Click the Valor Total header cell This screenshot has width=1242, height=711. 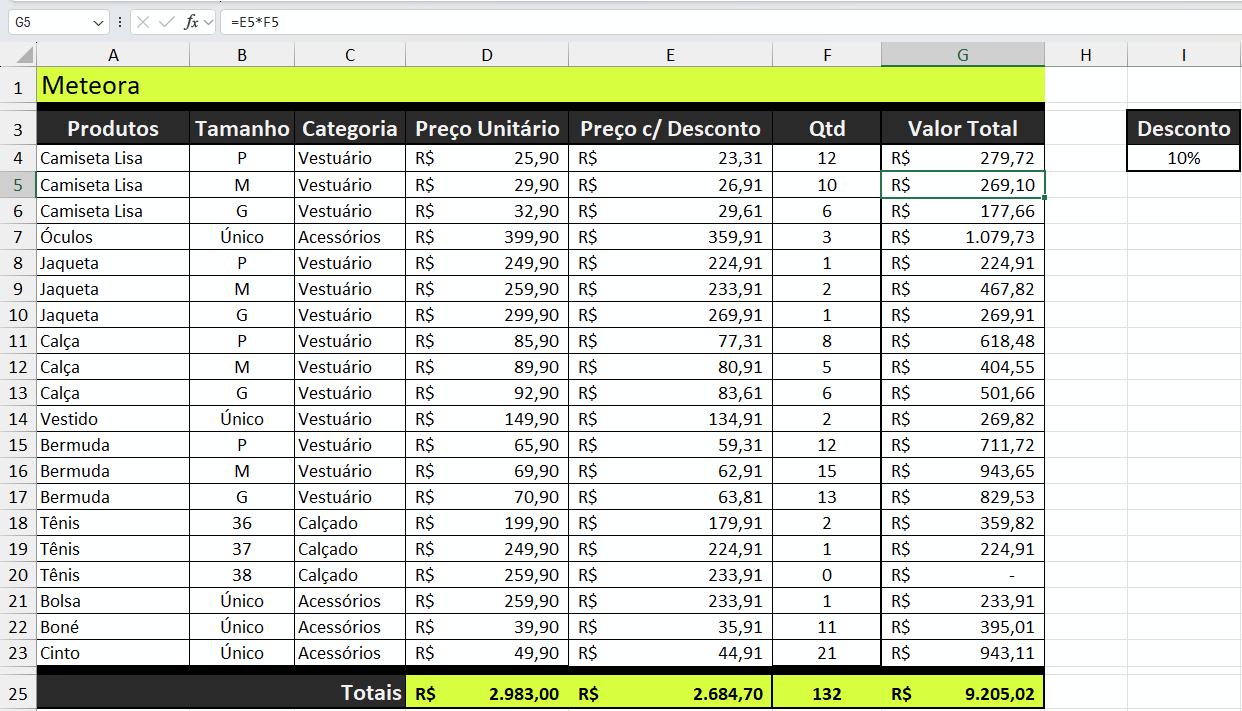963,128
